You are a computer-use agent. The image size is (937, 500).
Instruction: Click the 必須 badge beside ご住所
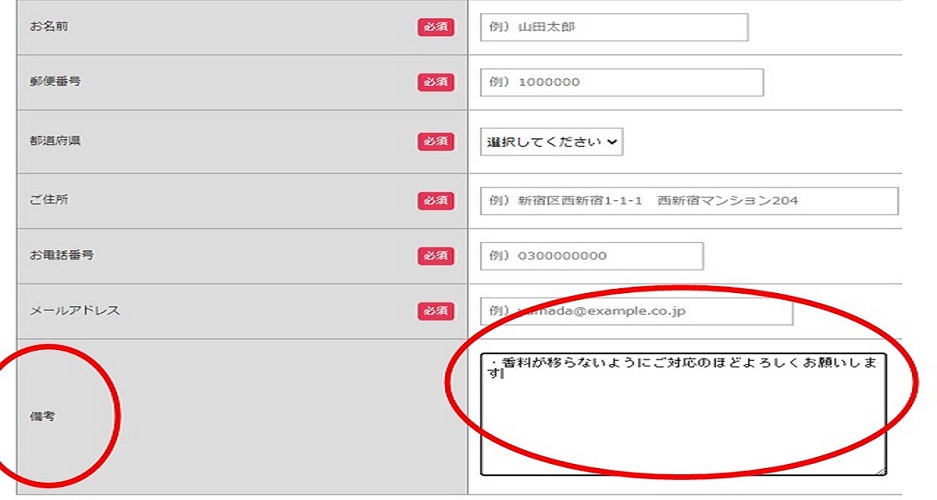436,201
